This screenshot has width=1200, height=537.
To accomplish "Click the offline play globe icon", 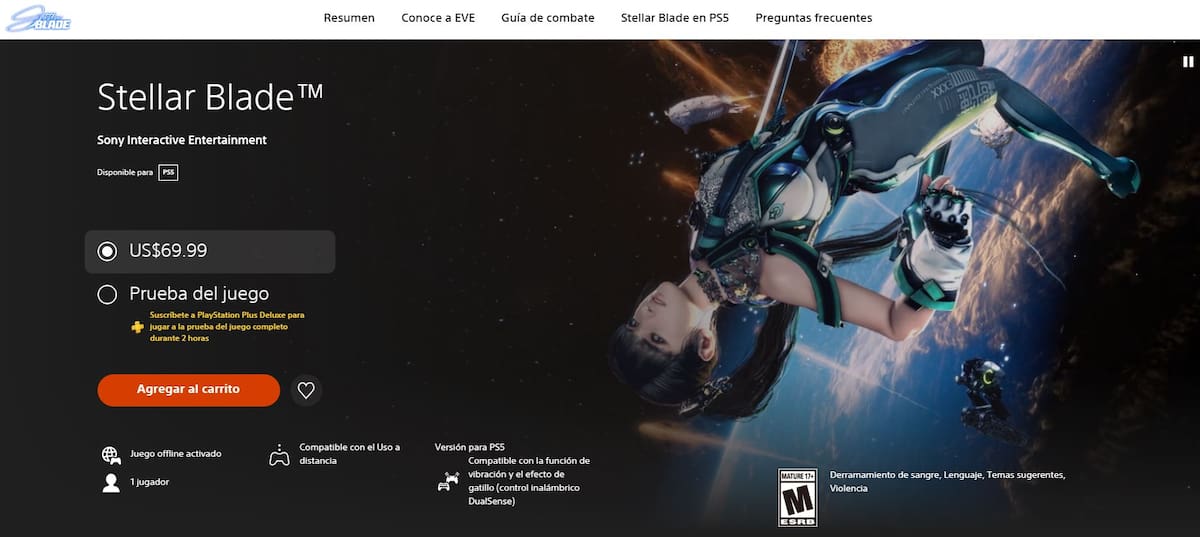I will point(111,455).
